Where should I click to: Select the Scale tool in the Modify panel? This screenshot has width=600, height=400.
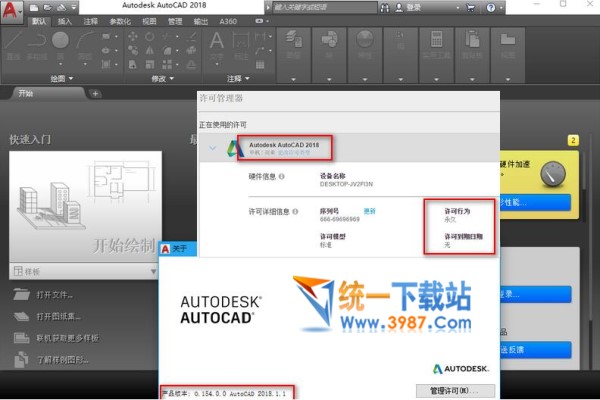click(x=150, y=64)
